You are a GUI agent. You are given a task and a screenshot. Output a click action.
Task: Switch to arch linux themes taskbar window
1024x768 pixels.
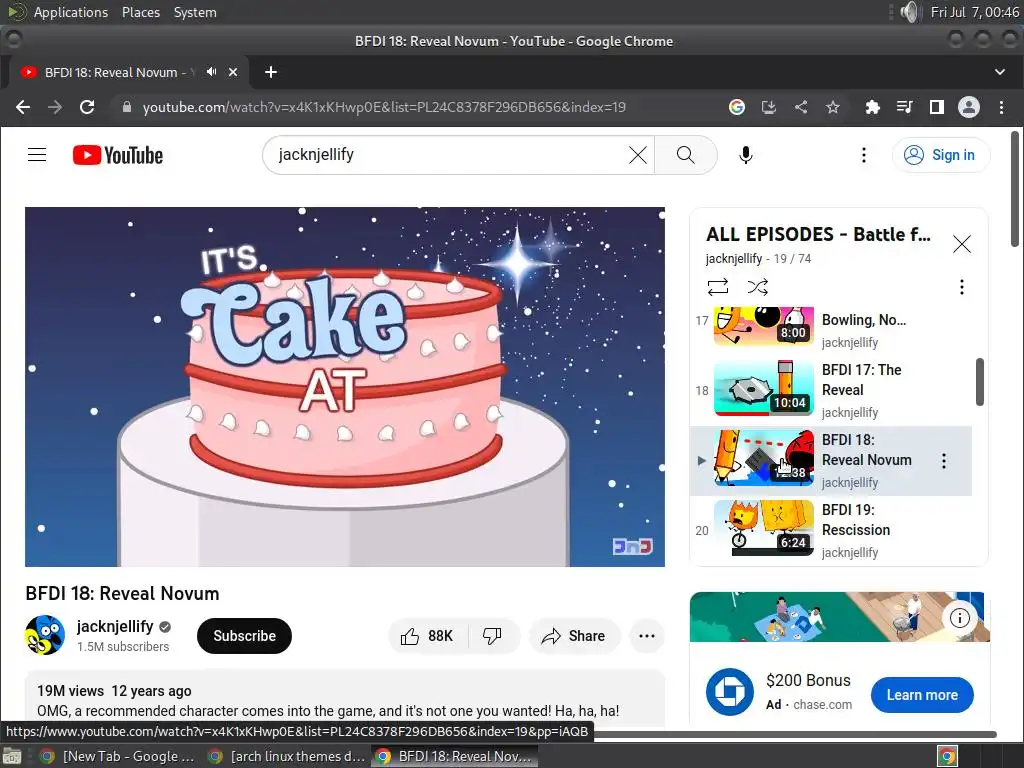(286, 756)
